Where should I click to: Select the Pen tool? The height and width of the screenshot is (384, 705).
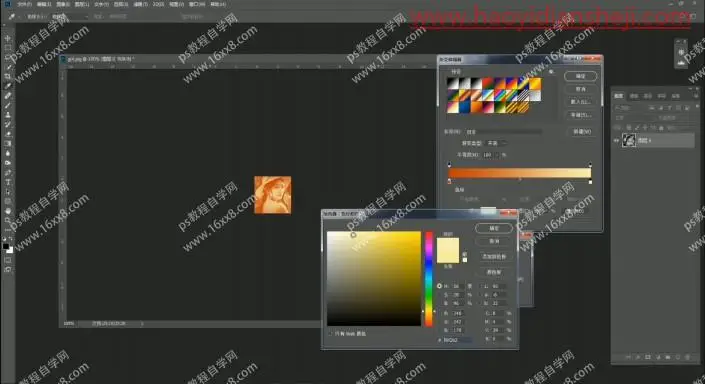8,173
